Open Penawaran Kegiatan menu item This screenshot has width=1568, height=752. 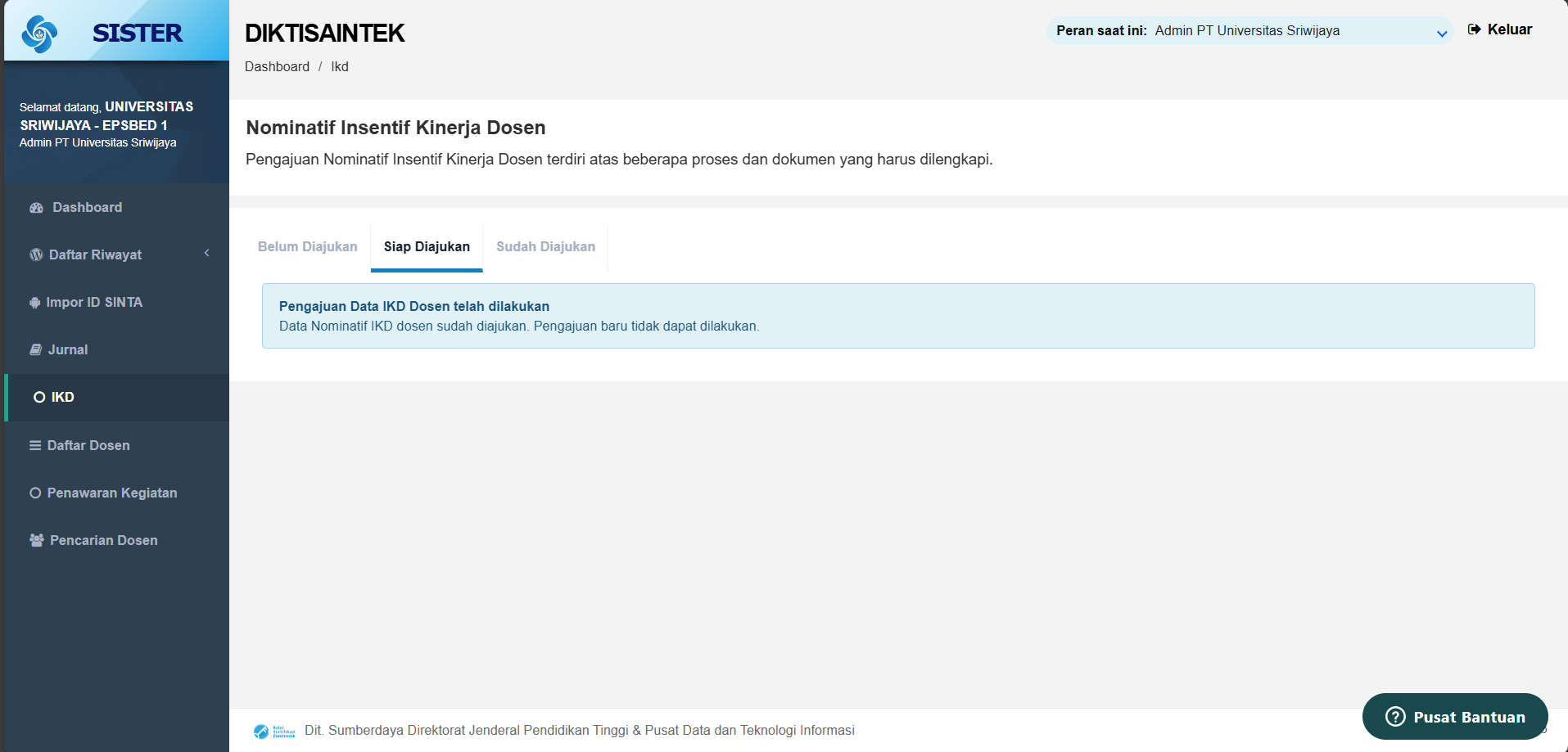pos(116,493)
